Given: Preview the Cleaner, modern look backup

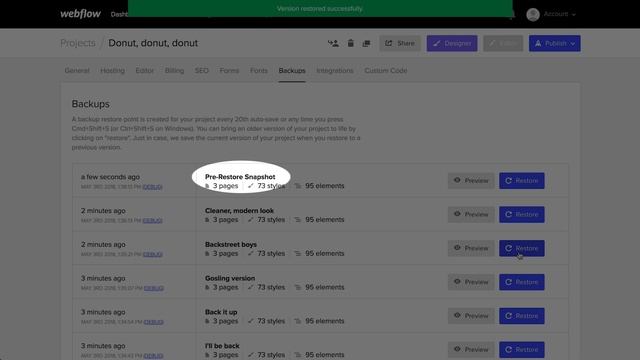Looking at the screenshot, I should [x=471, y=214].
